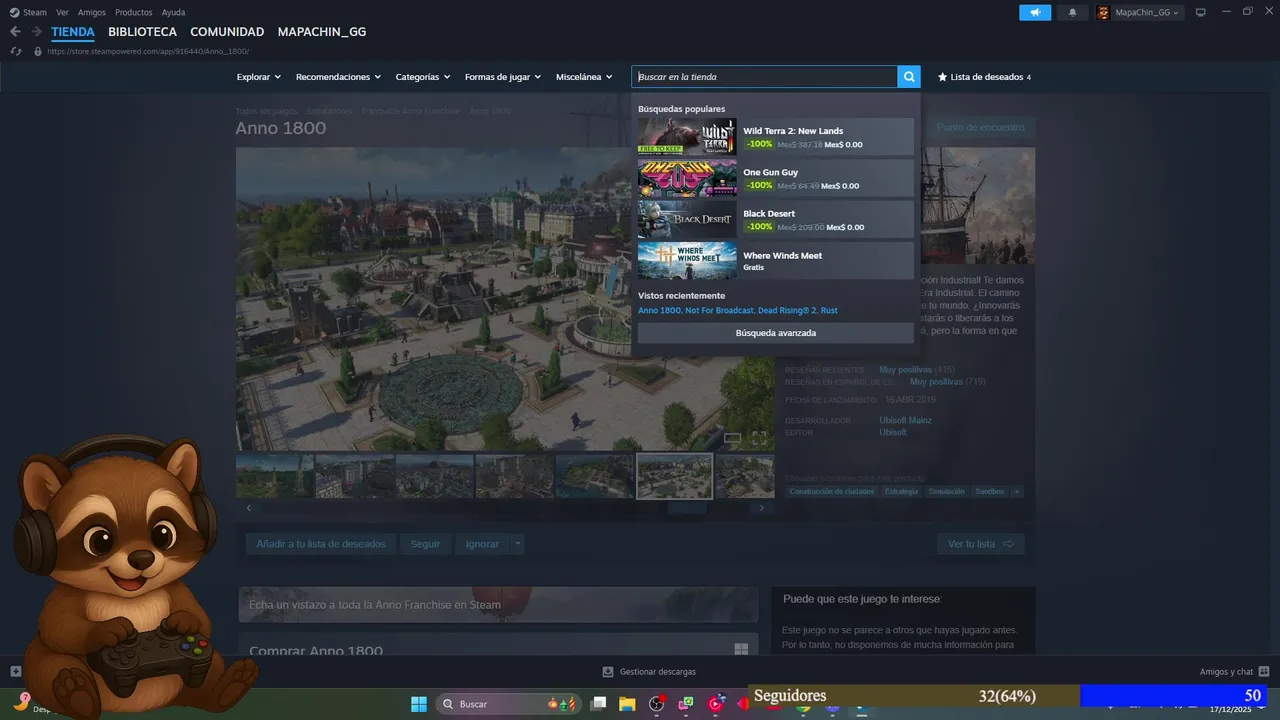
Task: Click the padlock icon beside the URL
Action: click(x=38, y=51)
